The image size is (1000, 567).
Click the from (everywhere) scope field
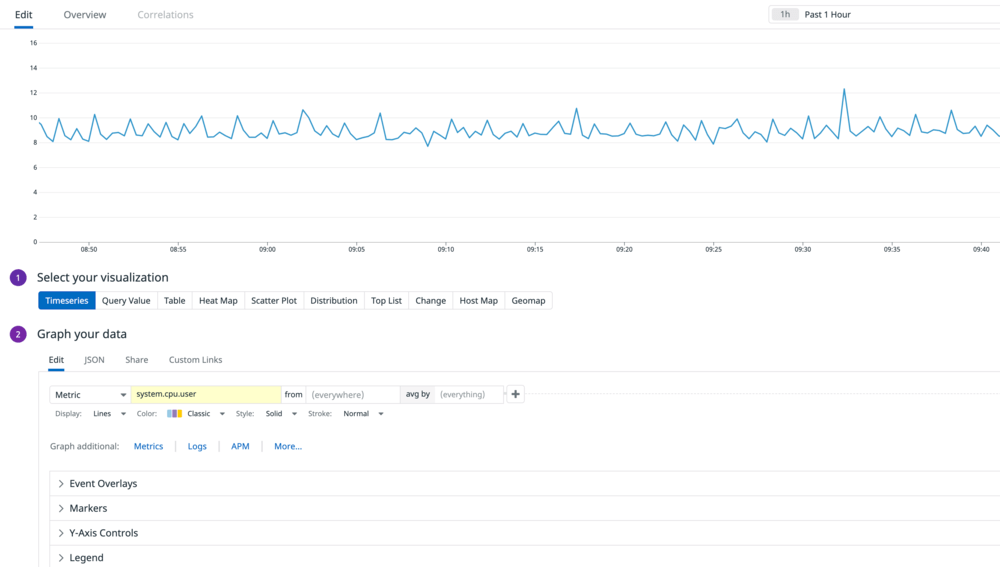pyautogui.click(x=353, y=394)
